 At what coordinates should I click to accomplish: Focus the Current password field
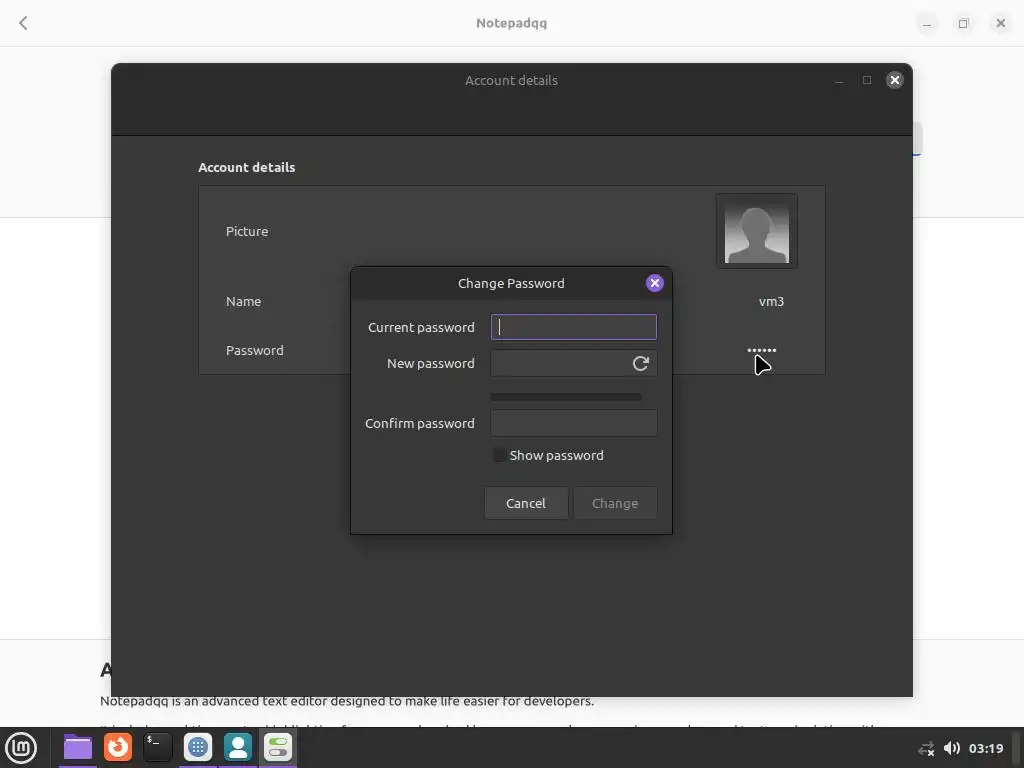[x=573, y=327]
